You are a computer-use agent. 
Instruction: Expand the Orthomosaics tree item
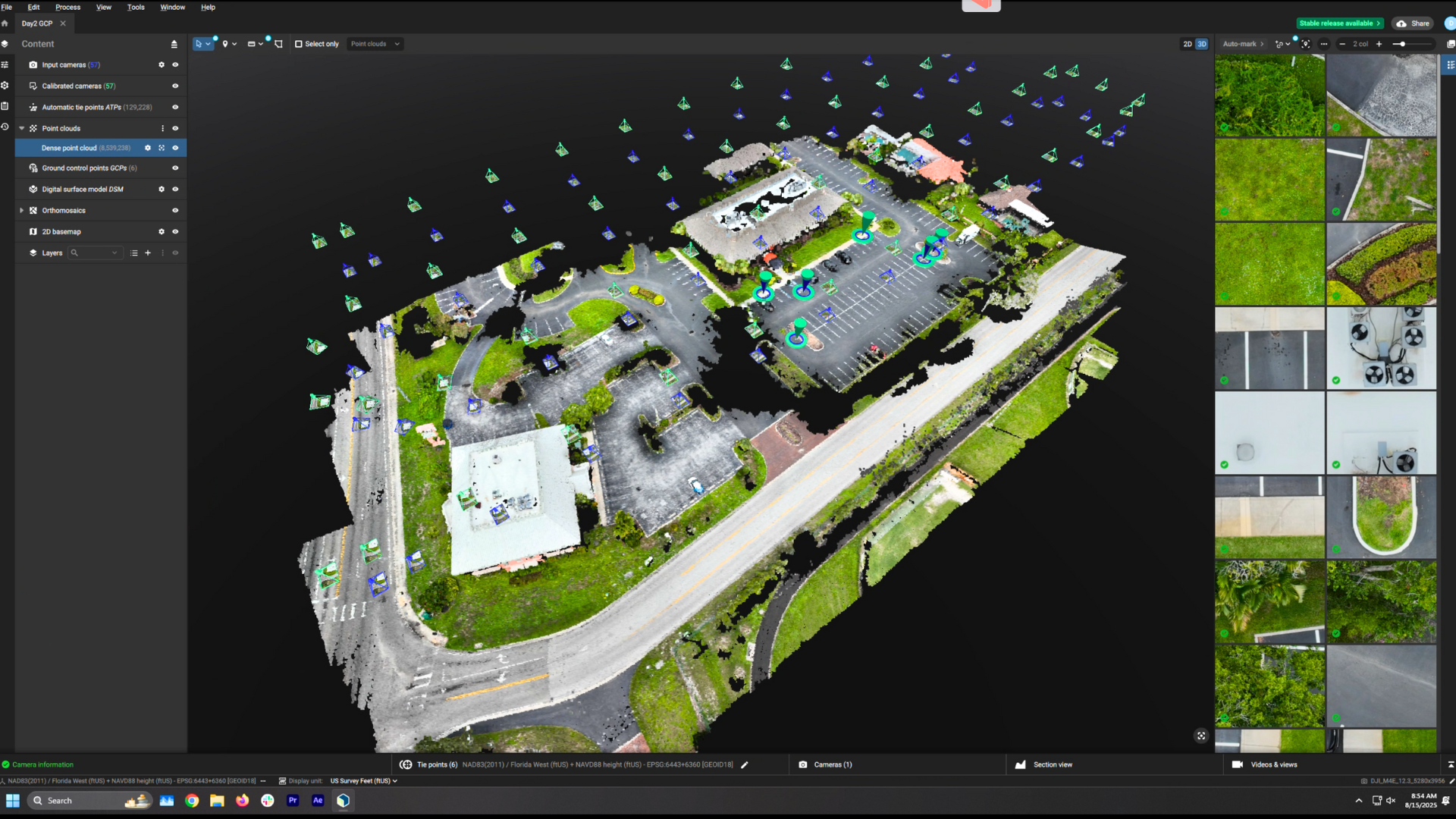pos(22,211)
